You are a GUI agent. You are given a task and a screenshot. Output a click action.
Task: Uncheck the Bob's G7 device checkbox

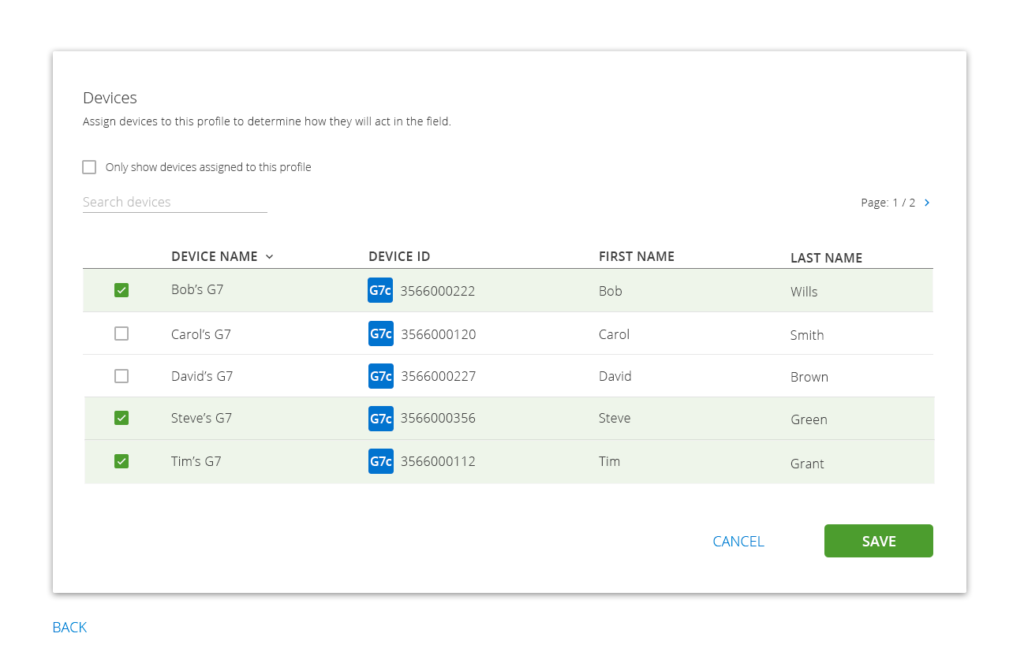pos(121,291)
